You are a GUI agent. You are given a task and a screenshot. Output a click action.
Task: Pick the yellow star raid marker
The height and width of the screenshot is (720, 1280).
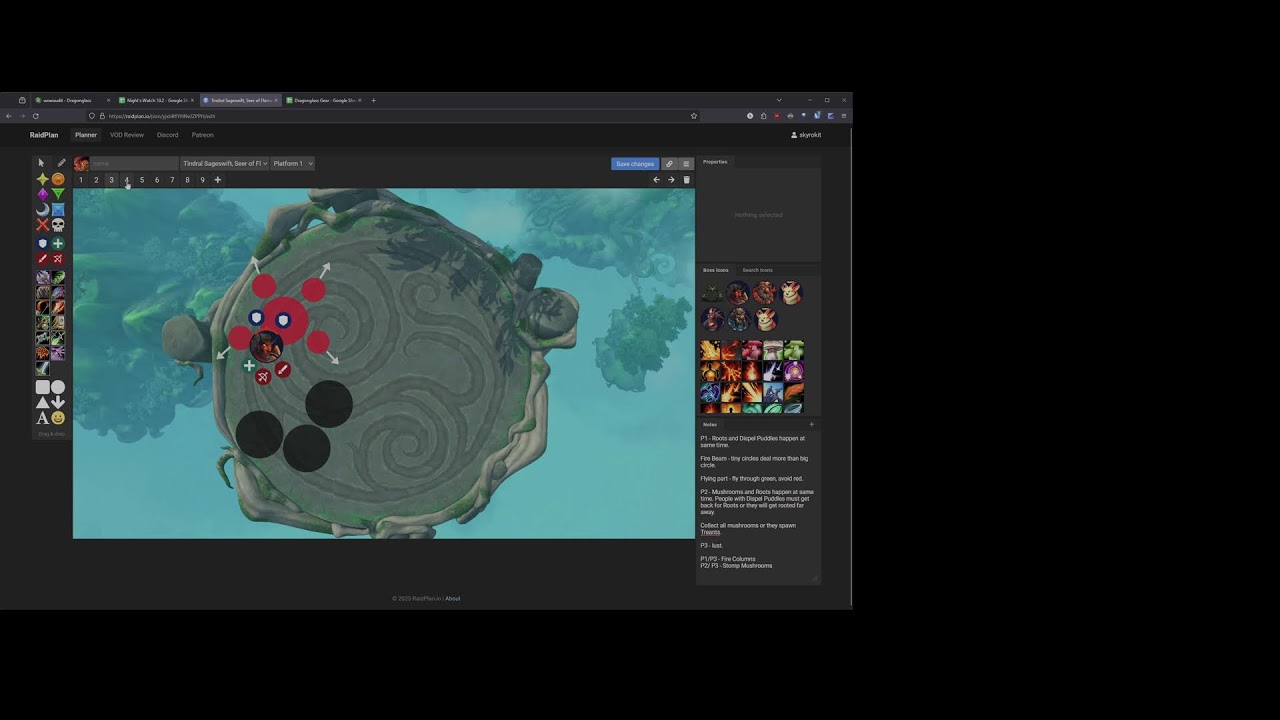coord(42,179)
